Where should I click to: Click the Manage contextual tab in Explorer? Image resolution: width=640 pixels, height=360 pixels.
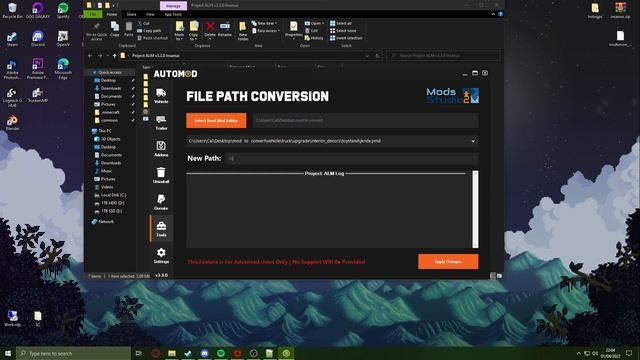click(173, 5)
